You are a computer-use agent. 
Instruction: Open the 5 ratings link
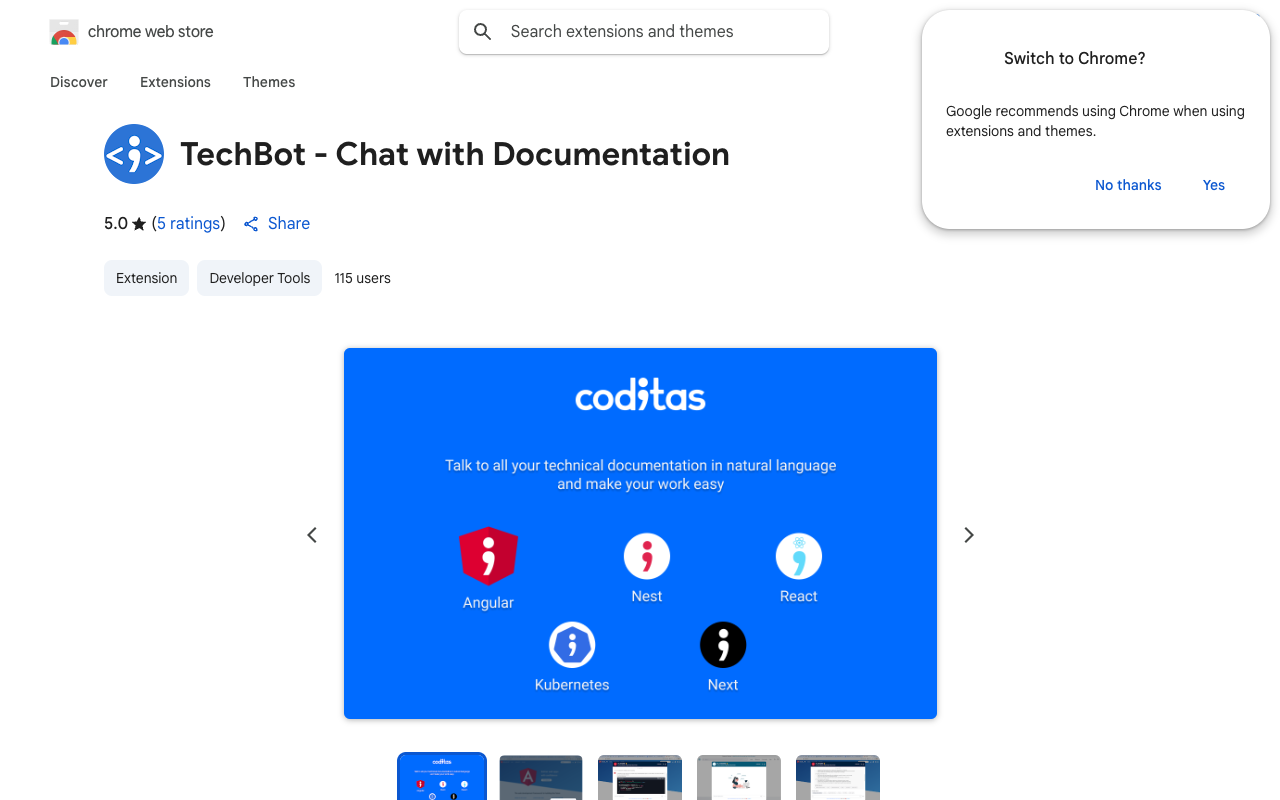tap(189, 224)
